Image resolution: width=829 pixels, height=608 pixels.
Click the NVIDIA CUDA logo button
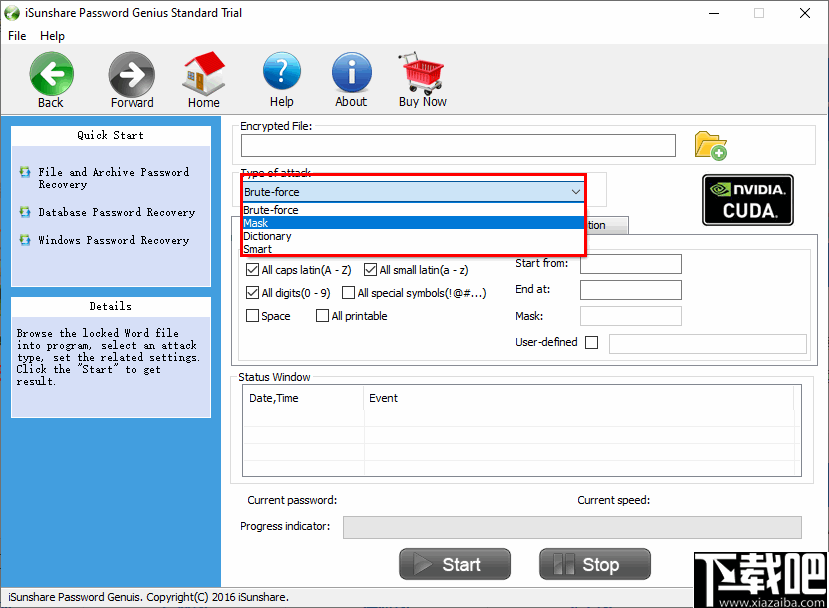pos(748,200)
